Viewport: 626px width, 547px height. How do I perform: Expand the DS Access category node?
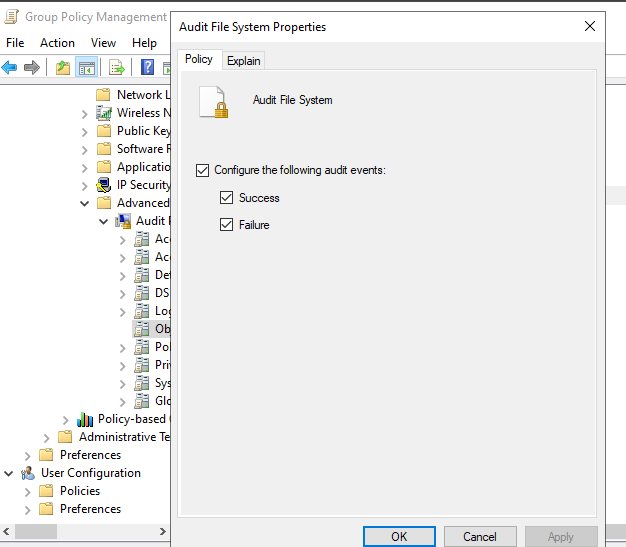click(x=123, y=295)
